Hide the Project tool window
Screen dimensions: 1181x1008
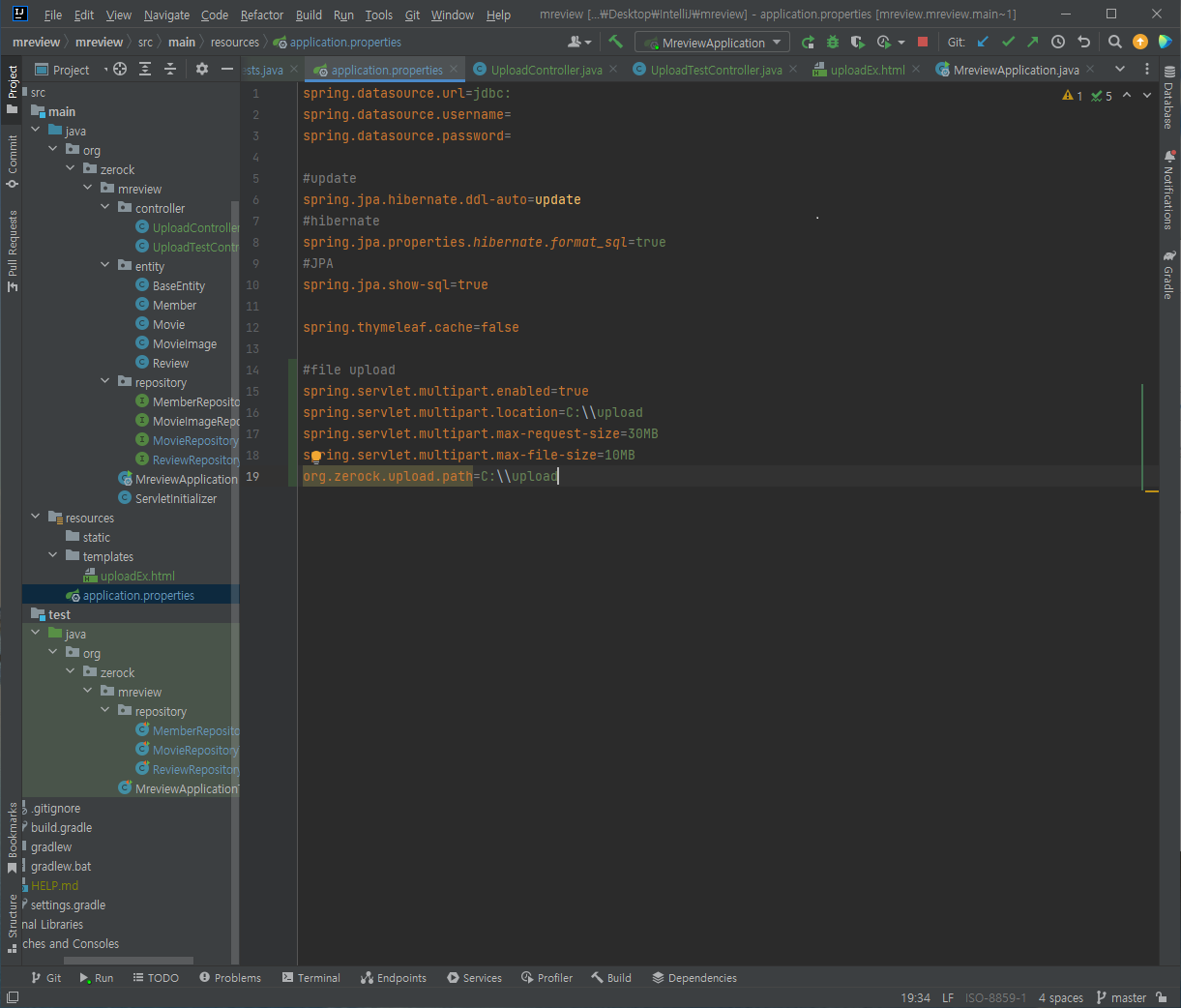coord(227,69)
